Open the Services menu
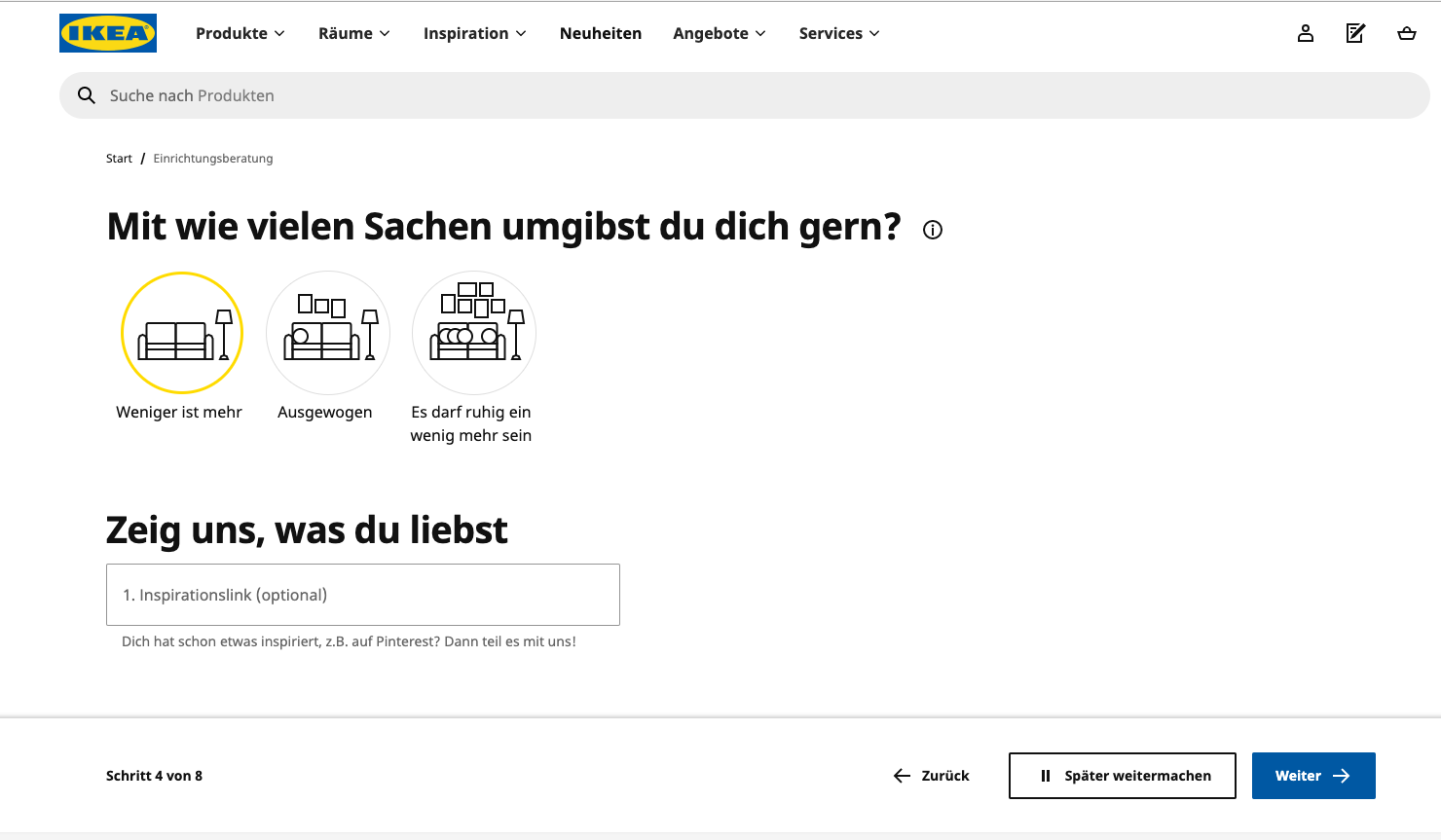This screenshot has height=840, width=1441. coord(838,33)
